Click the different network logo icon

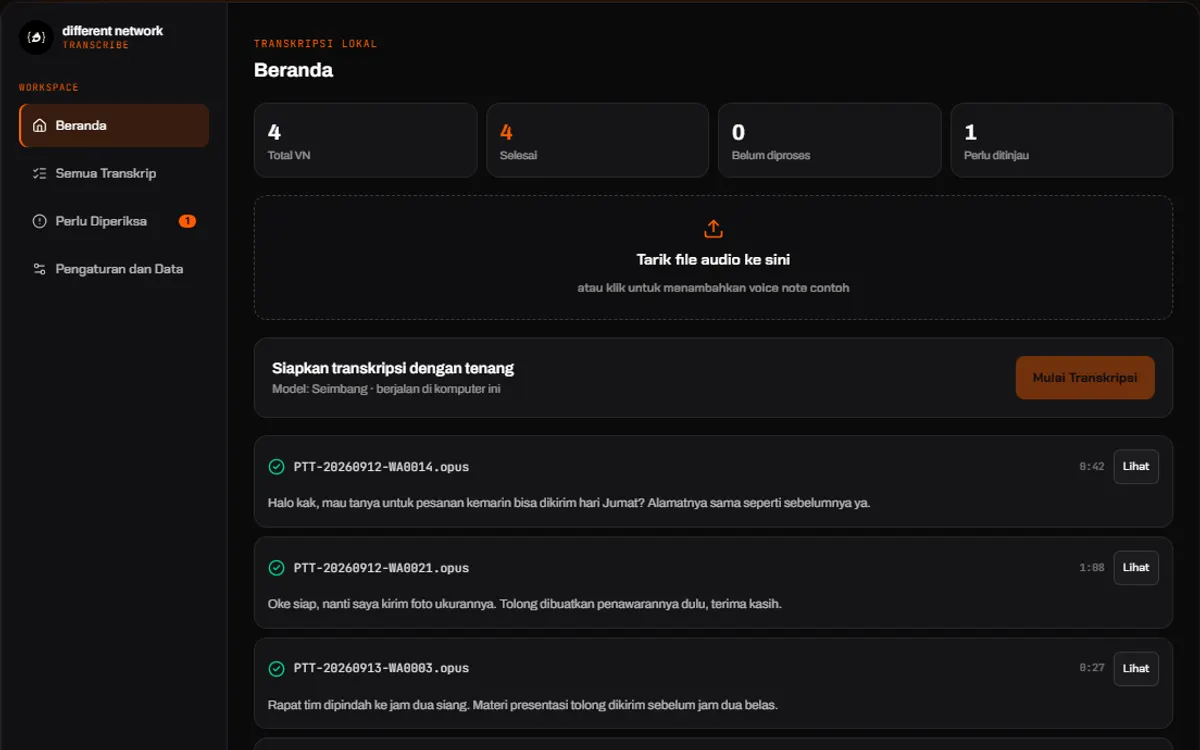[36, 37]
